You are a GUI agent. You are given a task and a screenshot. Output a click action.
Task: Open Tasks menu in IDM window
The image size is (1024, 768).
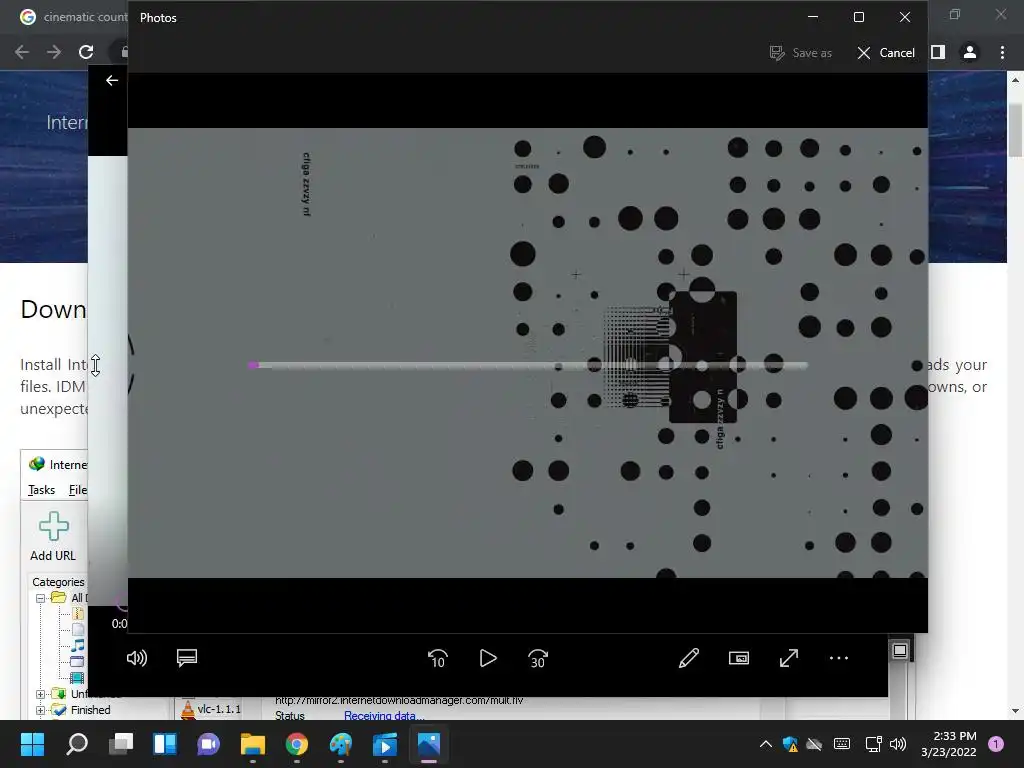click(x=41, y=490)
